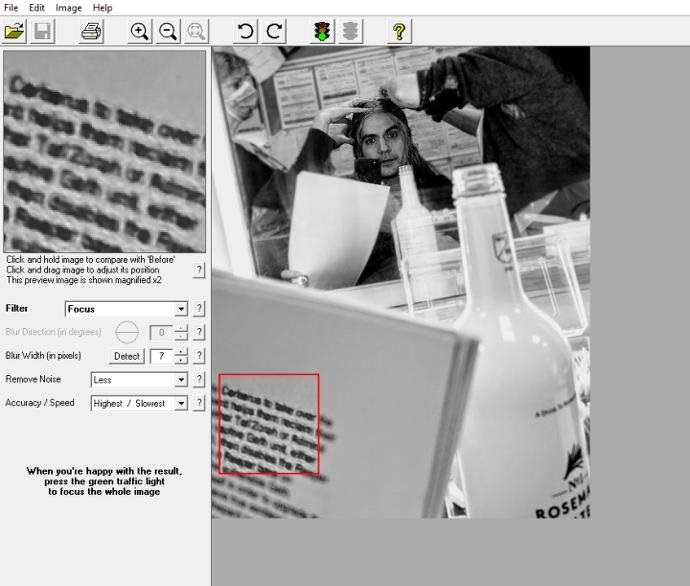Open the Filter dropdown showing Focus

coord(181,309)
